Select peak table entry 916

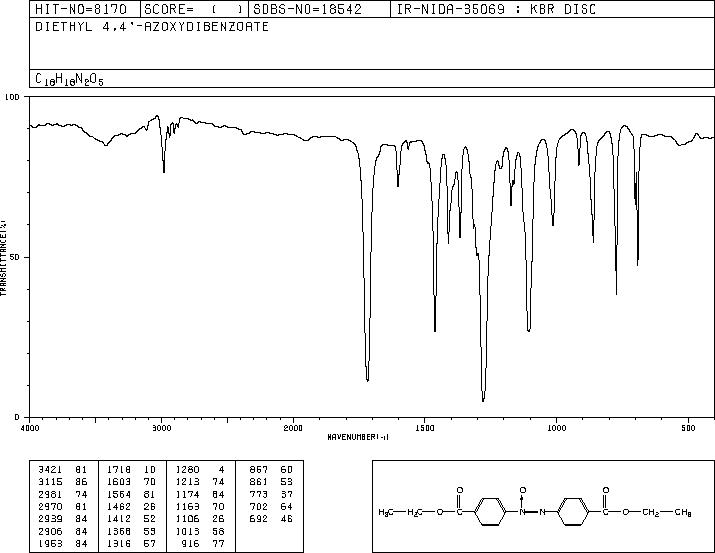pyautogui.click(x=191, y=543)
